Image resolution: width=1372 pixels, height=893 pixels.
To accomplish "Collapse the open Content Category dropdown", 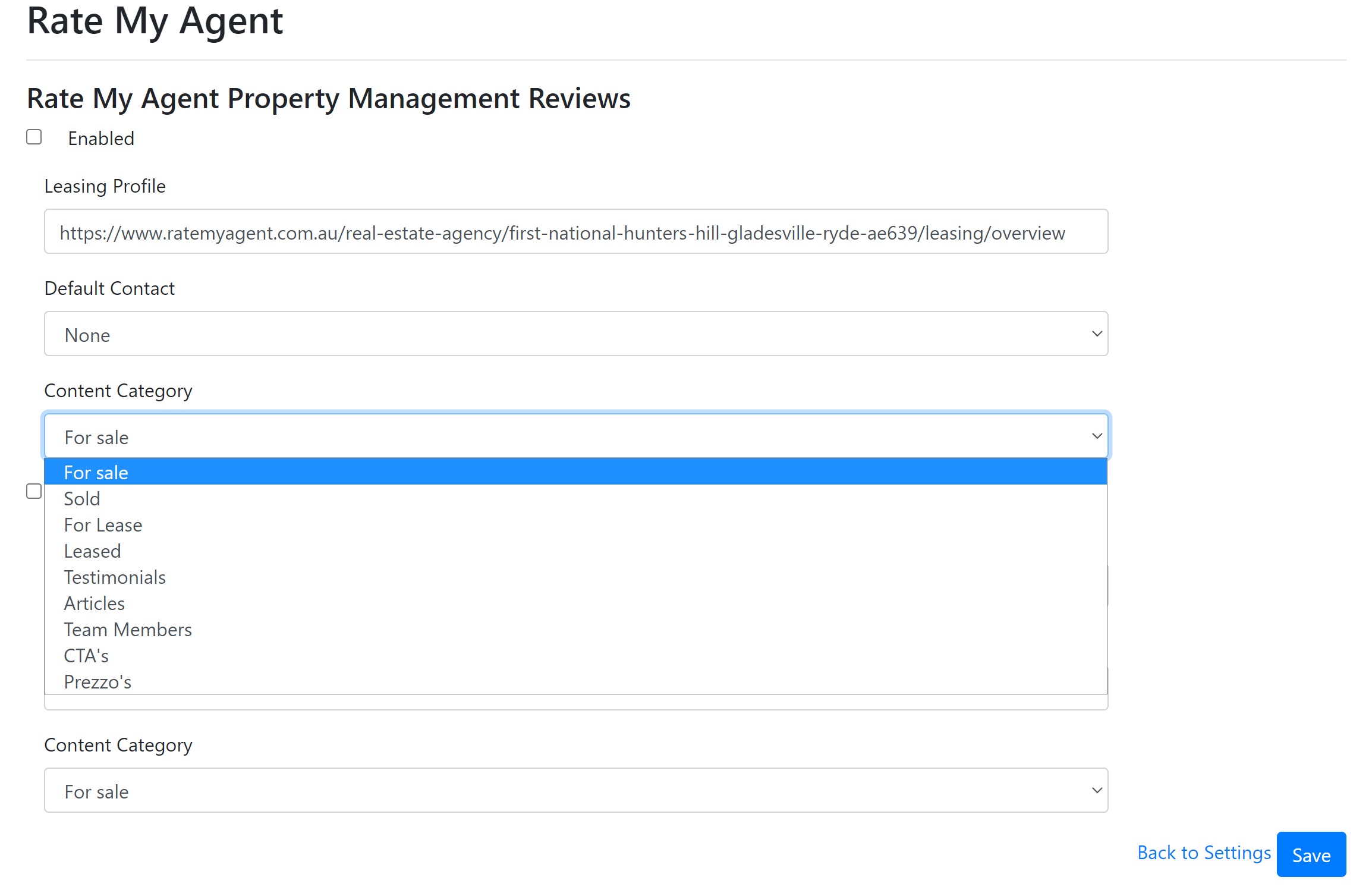I will (576, 436).
